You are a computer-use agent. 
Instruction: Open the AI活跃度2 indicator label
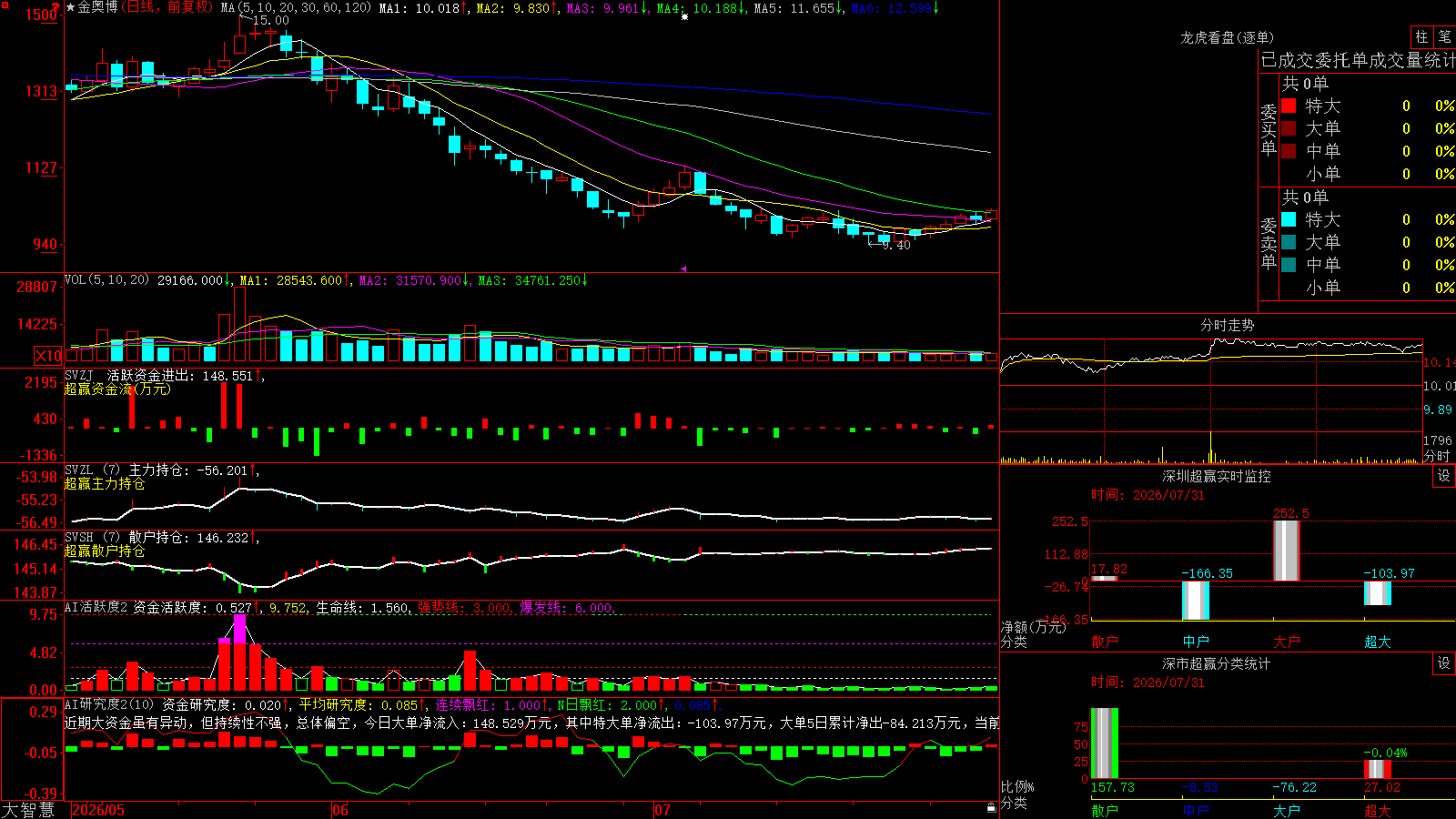point(96,608)
